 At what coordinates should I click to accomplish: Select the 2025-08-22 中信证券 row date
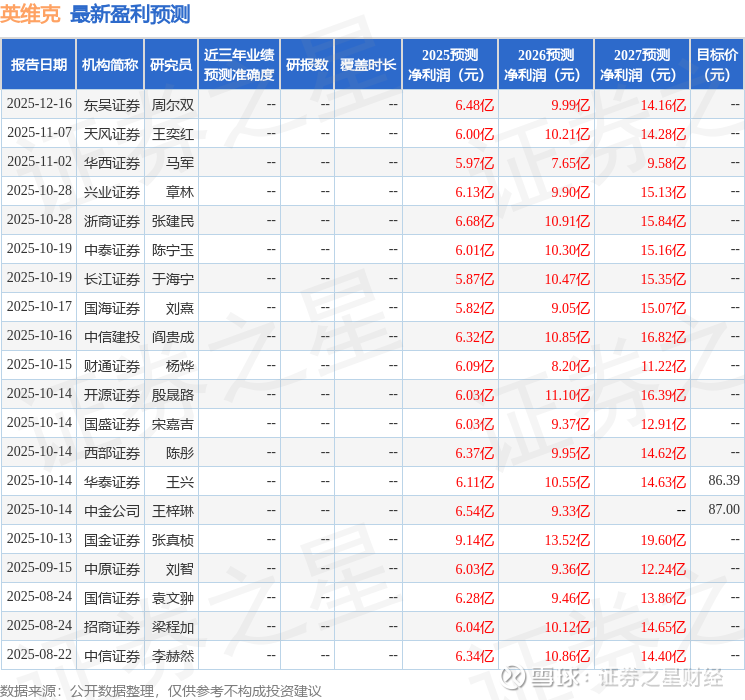pos(39,654)
